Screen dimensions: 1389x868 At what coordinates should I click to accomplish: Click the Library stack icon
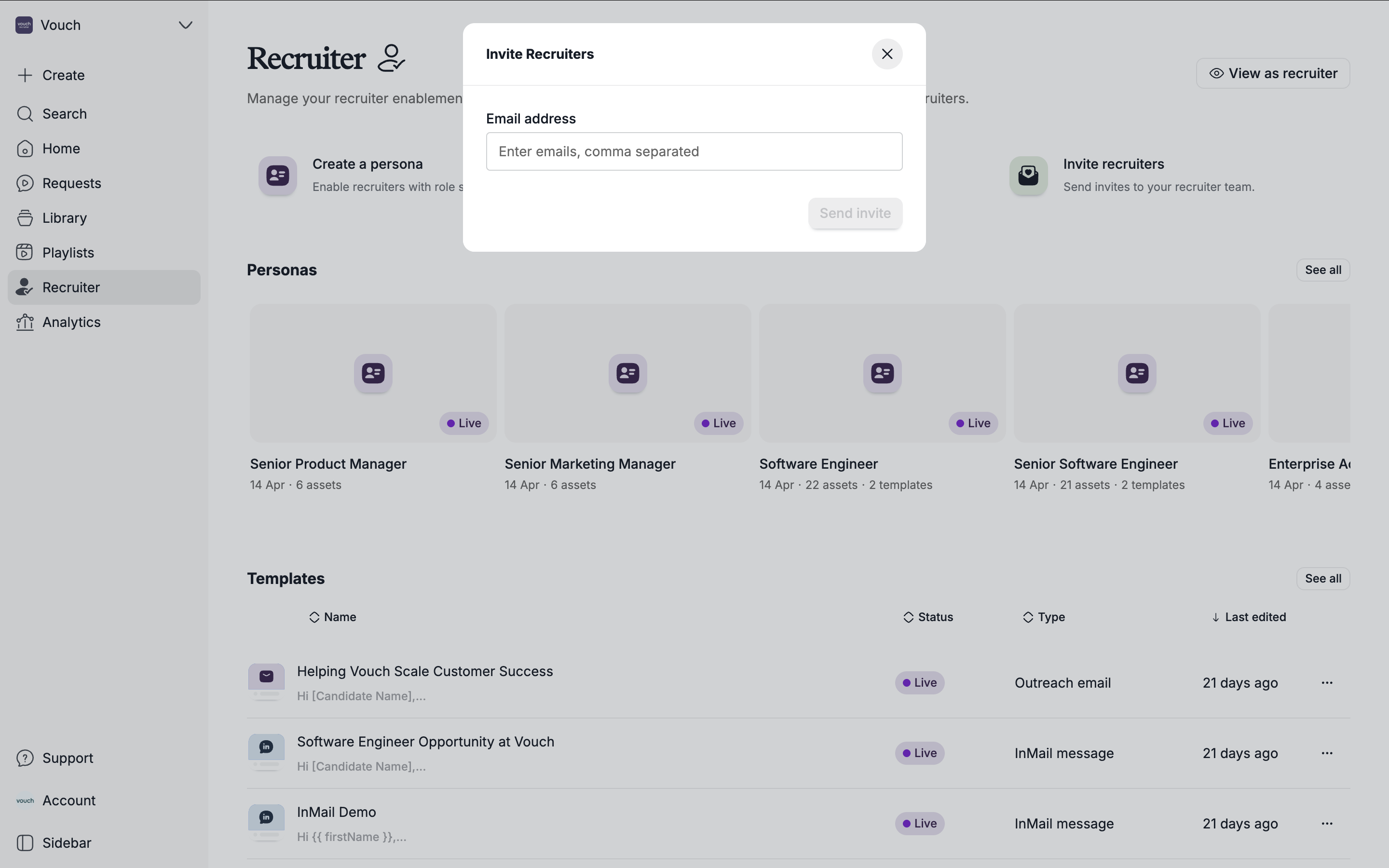click(25, 218)
